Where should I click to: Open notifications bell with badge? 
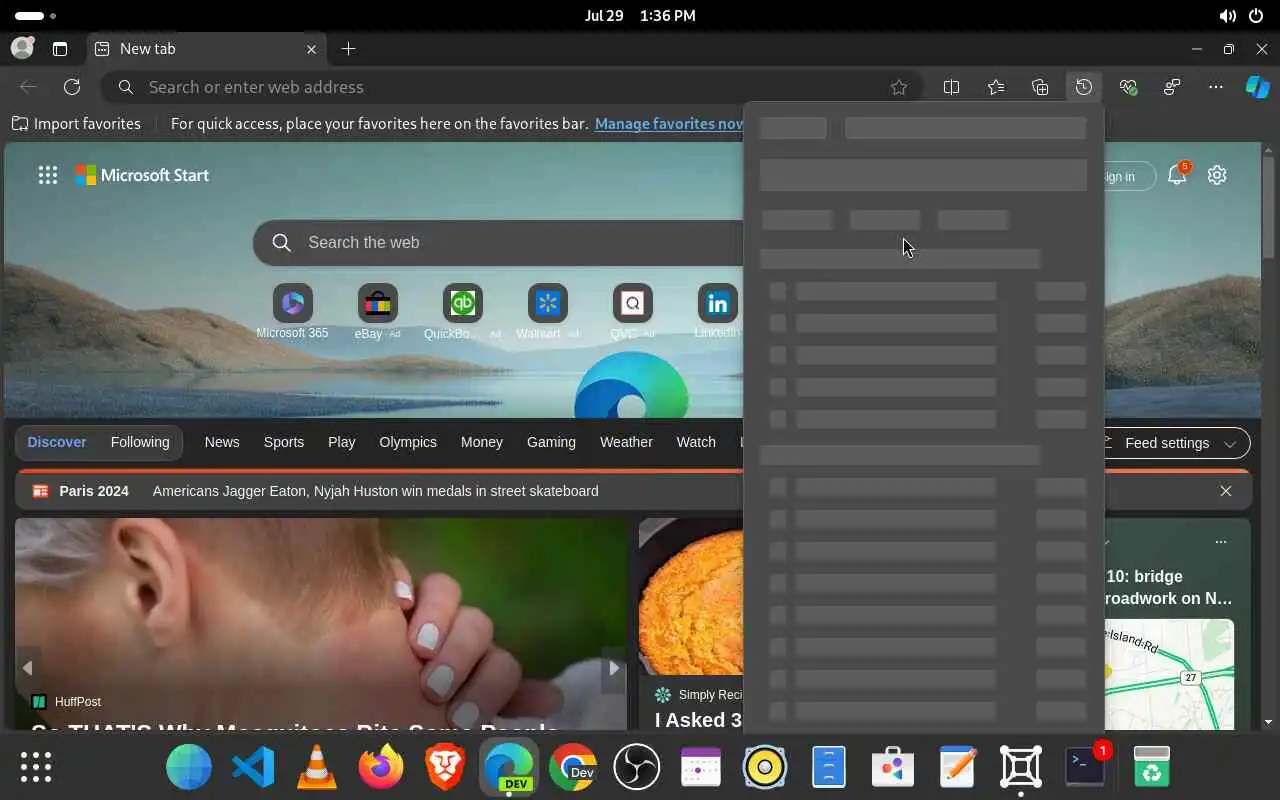1177,175
